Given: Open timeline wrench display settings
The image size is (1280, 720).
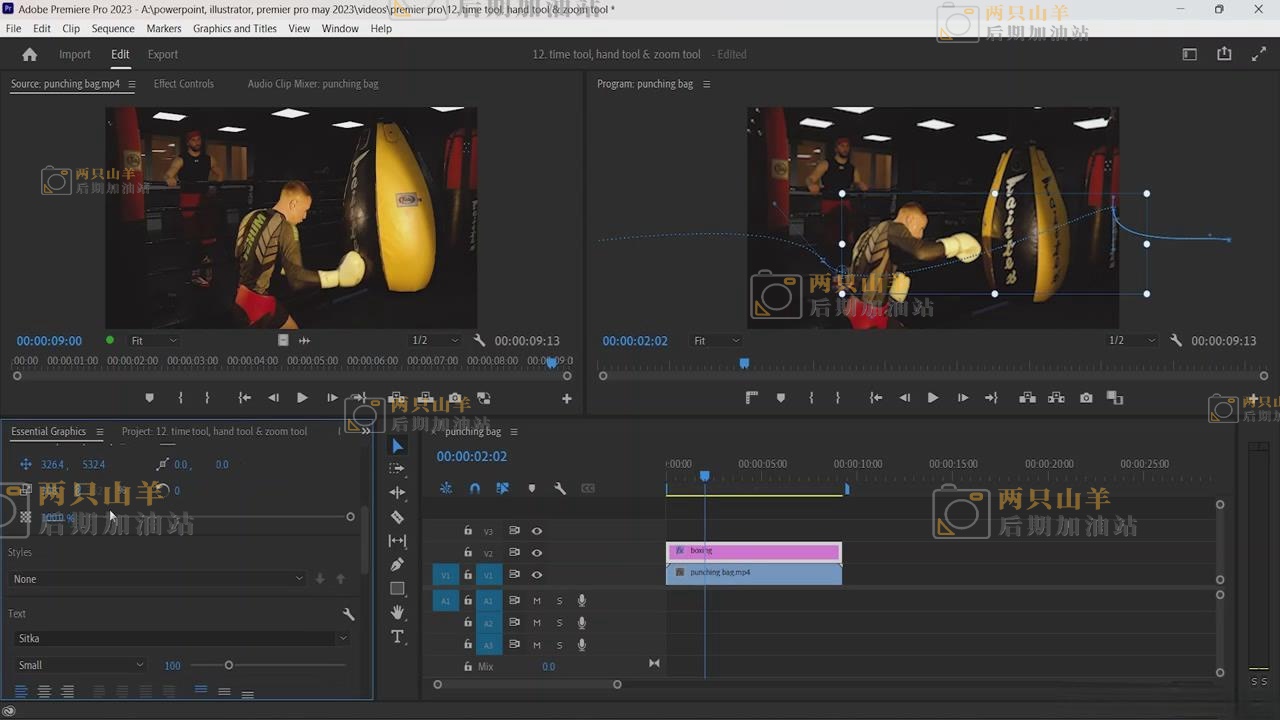Looking at the screenshot, I should (x=560, y=488).
